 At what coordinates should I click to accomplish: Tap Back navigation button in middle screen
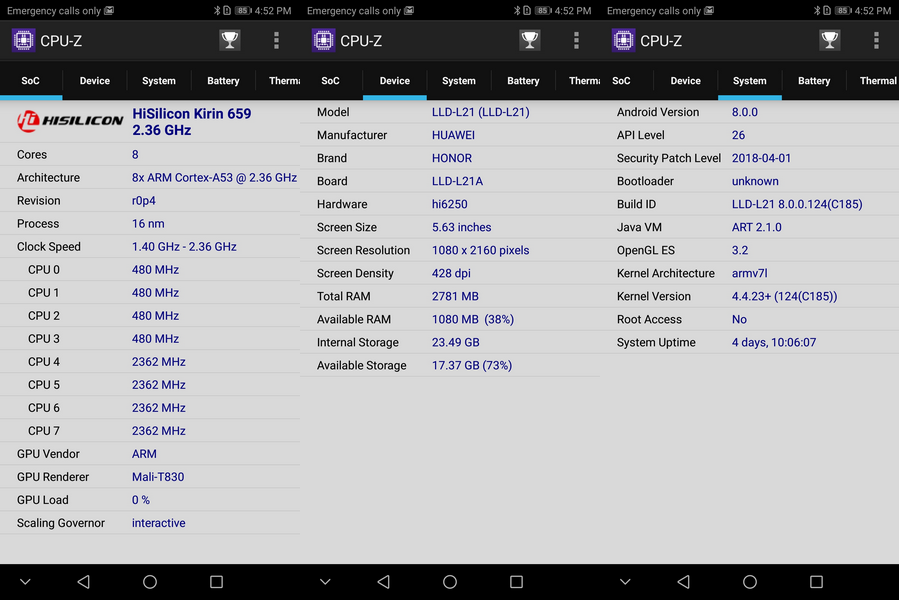384,582
